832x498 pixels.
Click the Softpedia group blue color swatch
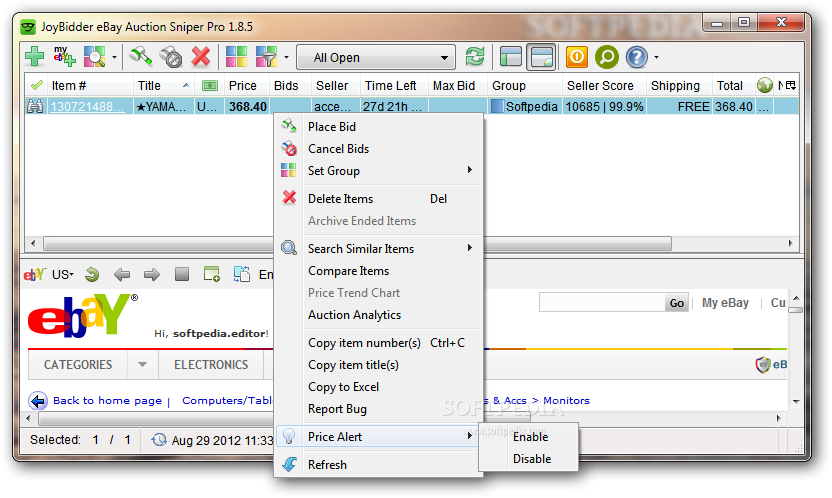click(x=497, y=107)
